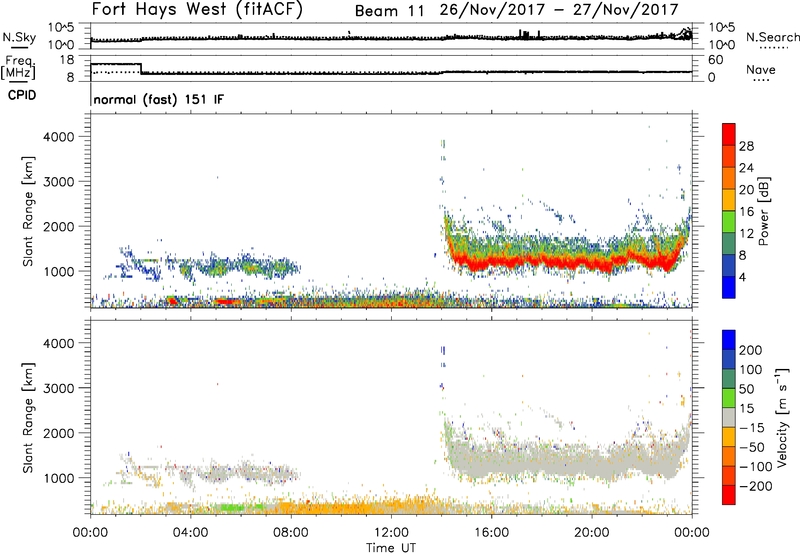Click the "3000" tick on the velocity panel
This screenshot has height=554, width=800.
tap(58, 388)
